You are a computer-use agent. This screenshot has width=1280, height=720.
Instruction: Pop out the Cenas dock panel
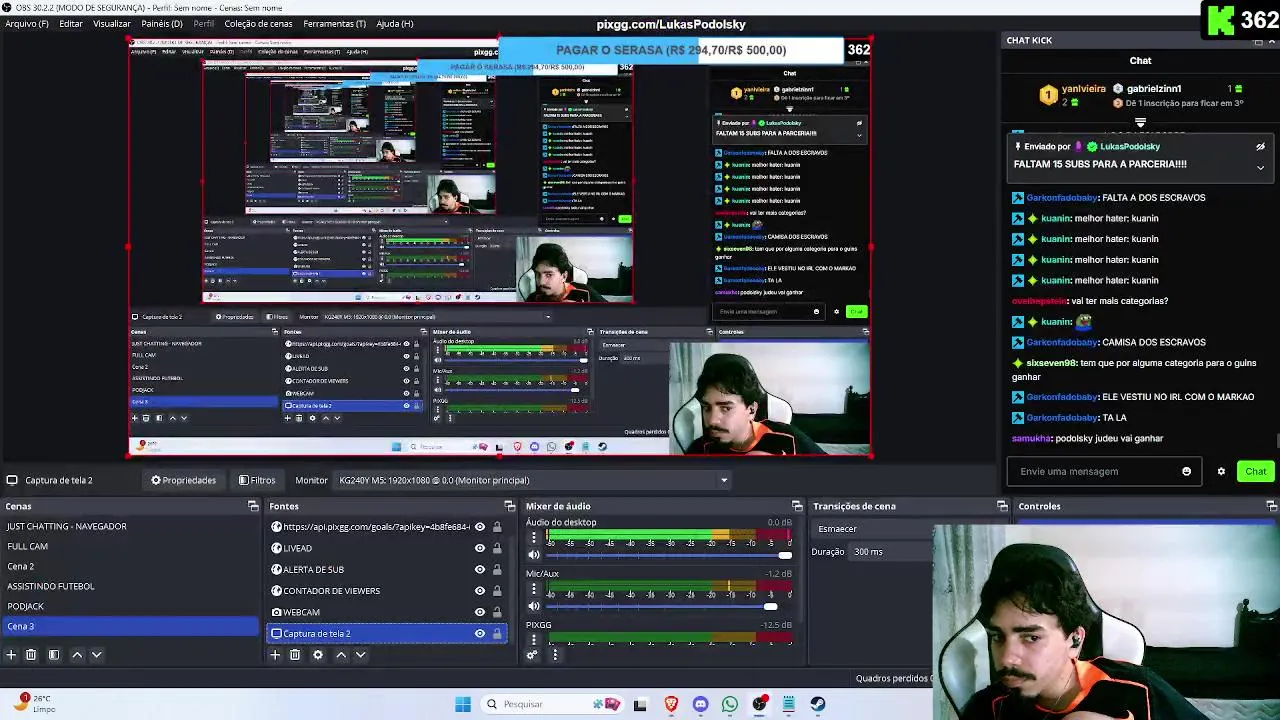coord(253,506)
